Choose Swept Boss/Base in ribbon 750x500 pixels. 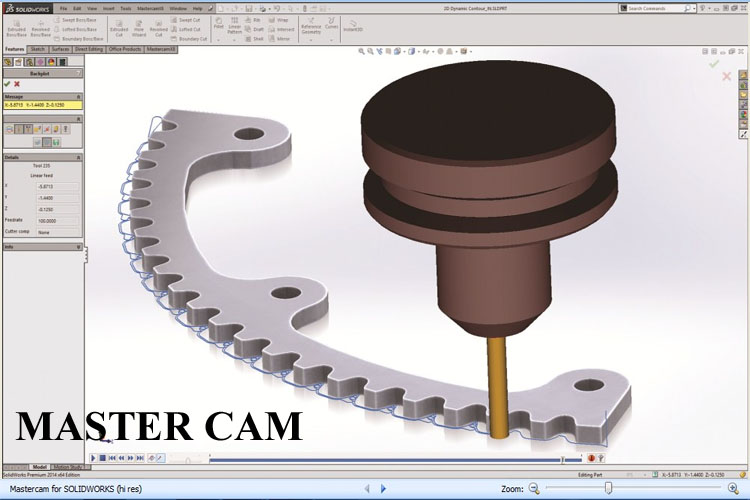click(75, 20)
